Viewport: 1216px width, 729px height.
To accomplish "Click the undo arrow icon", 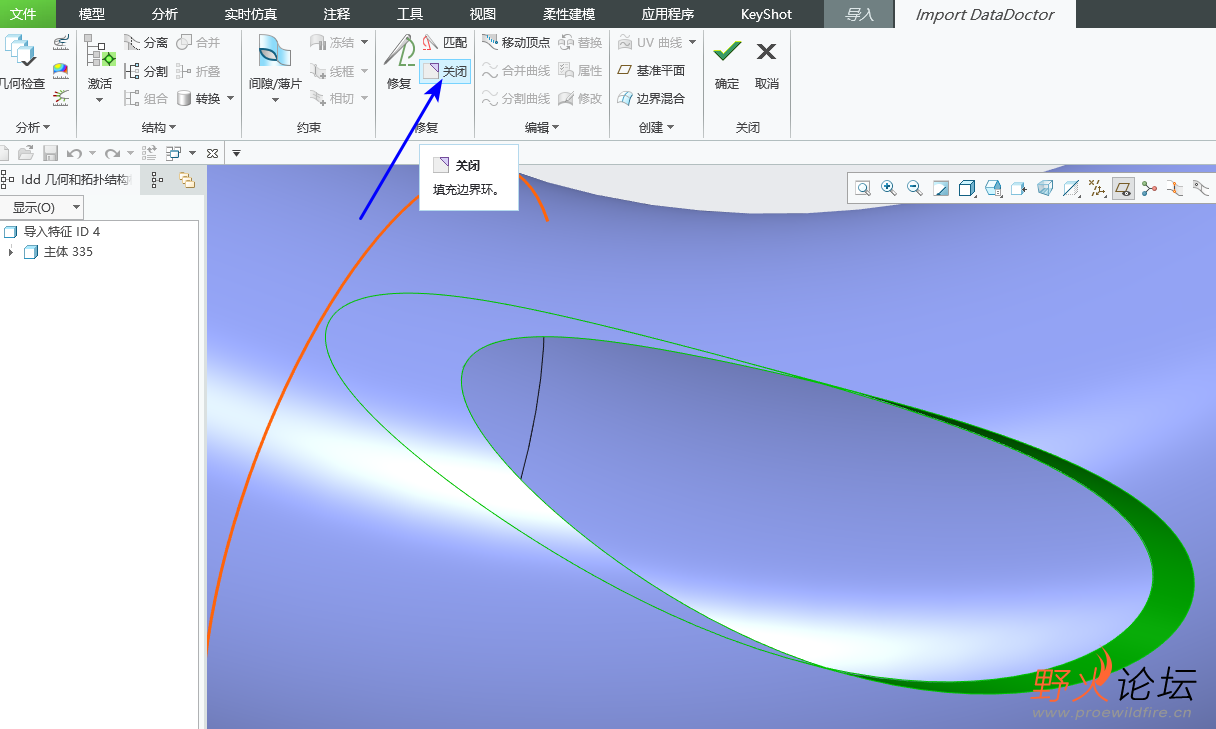I will tap(74, 153).
